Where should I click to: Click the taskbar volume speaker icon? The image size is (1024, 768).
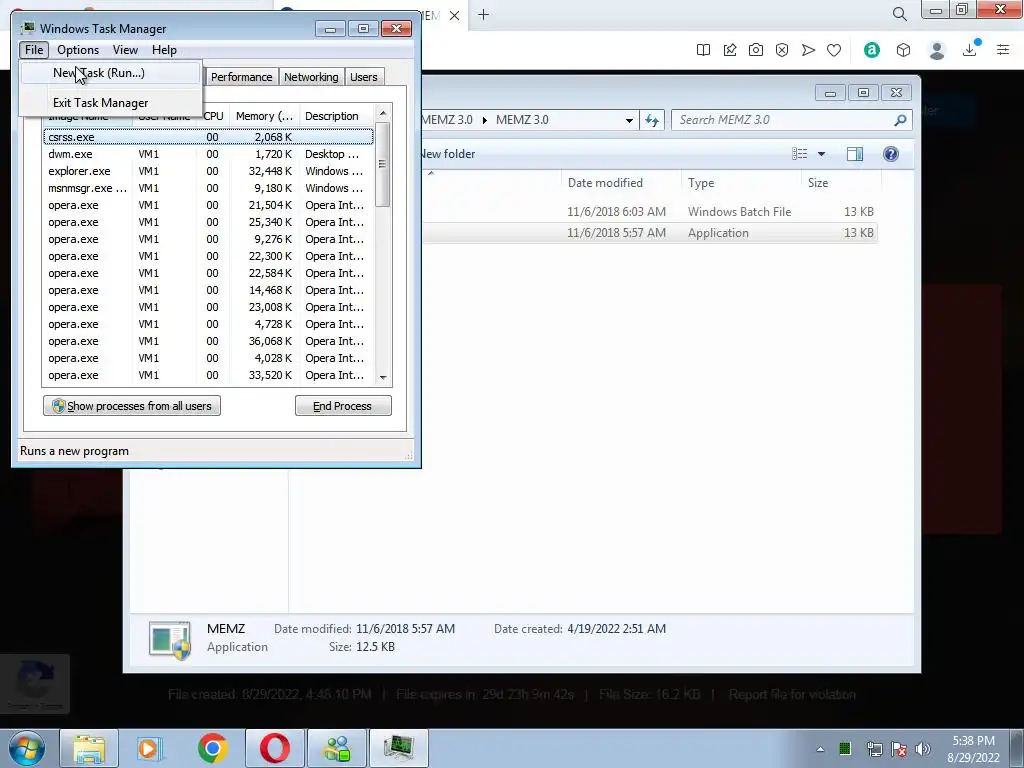[x=923, y=749]
